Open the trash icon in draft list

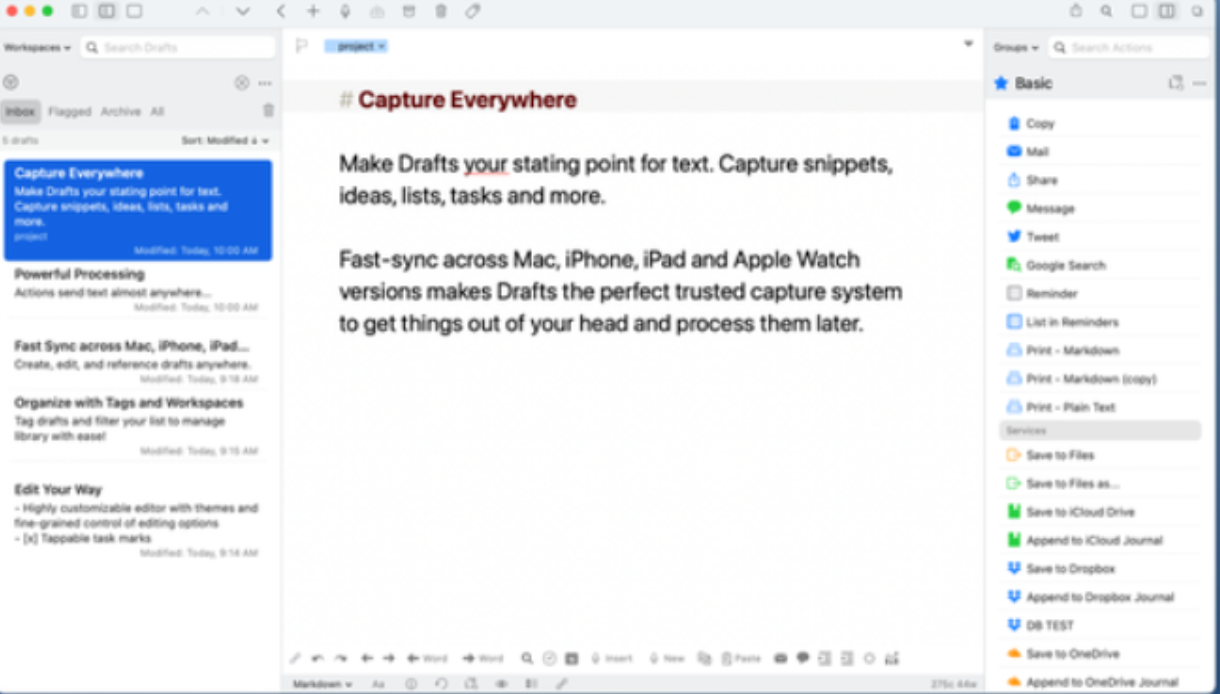(x=268, y=111)
